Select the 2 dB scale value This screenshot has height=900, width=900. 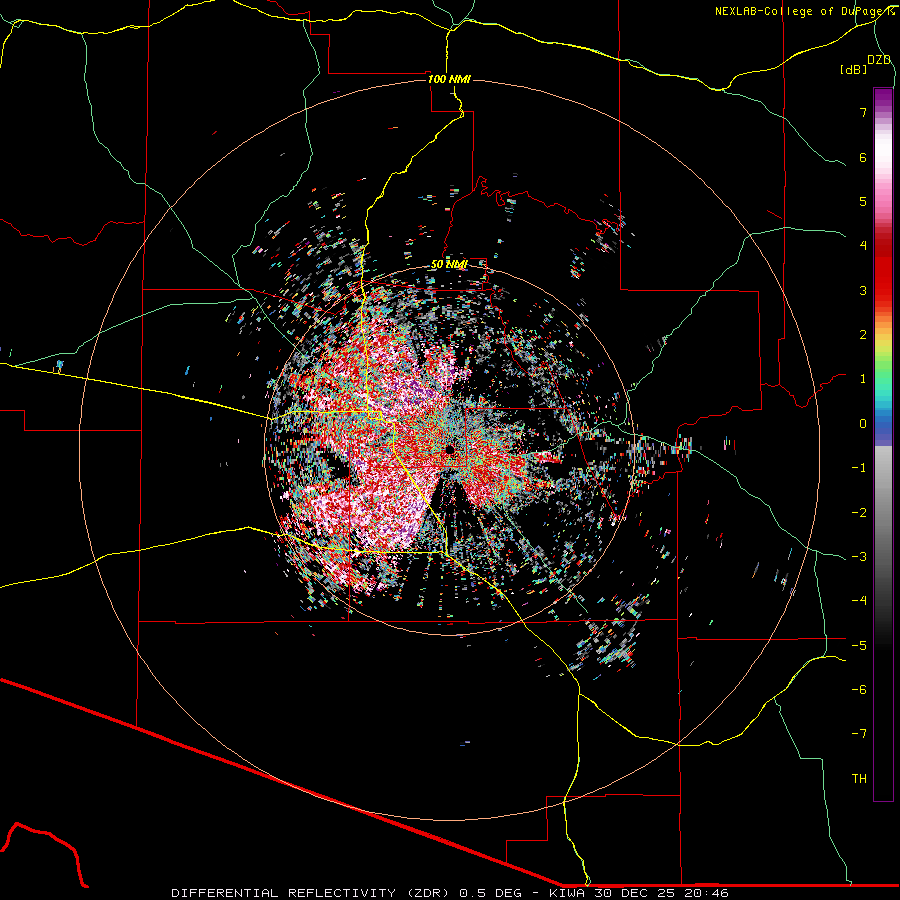863,335
